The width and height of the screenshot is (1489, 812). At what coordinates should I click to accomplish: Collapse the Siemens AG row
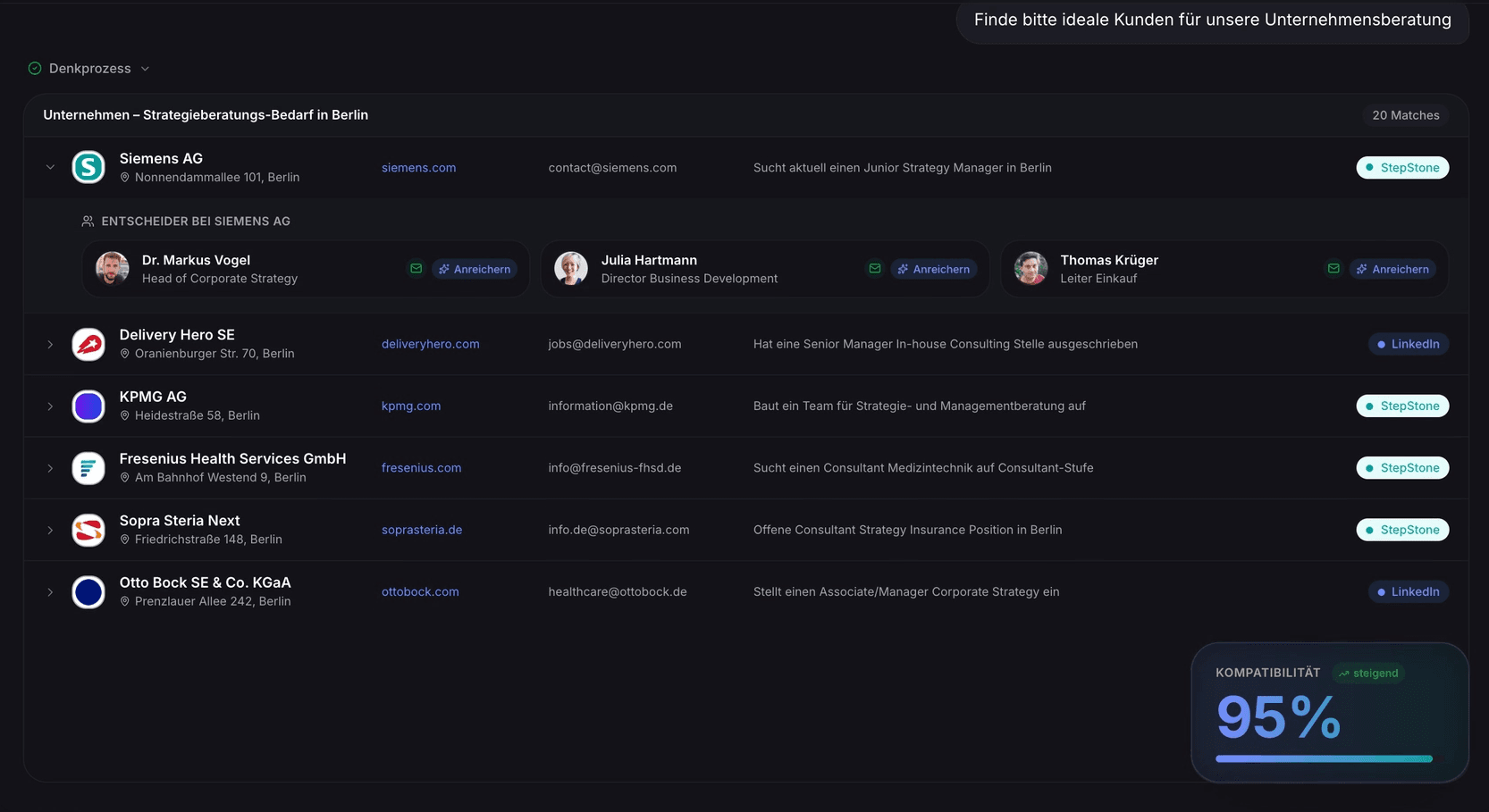tap(50, 167)
